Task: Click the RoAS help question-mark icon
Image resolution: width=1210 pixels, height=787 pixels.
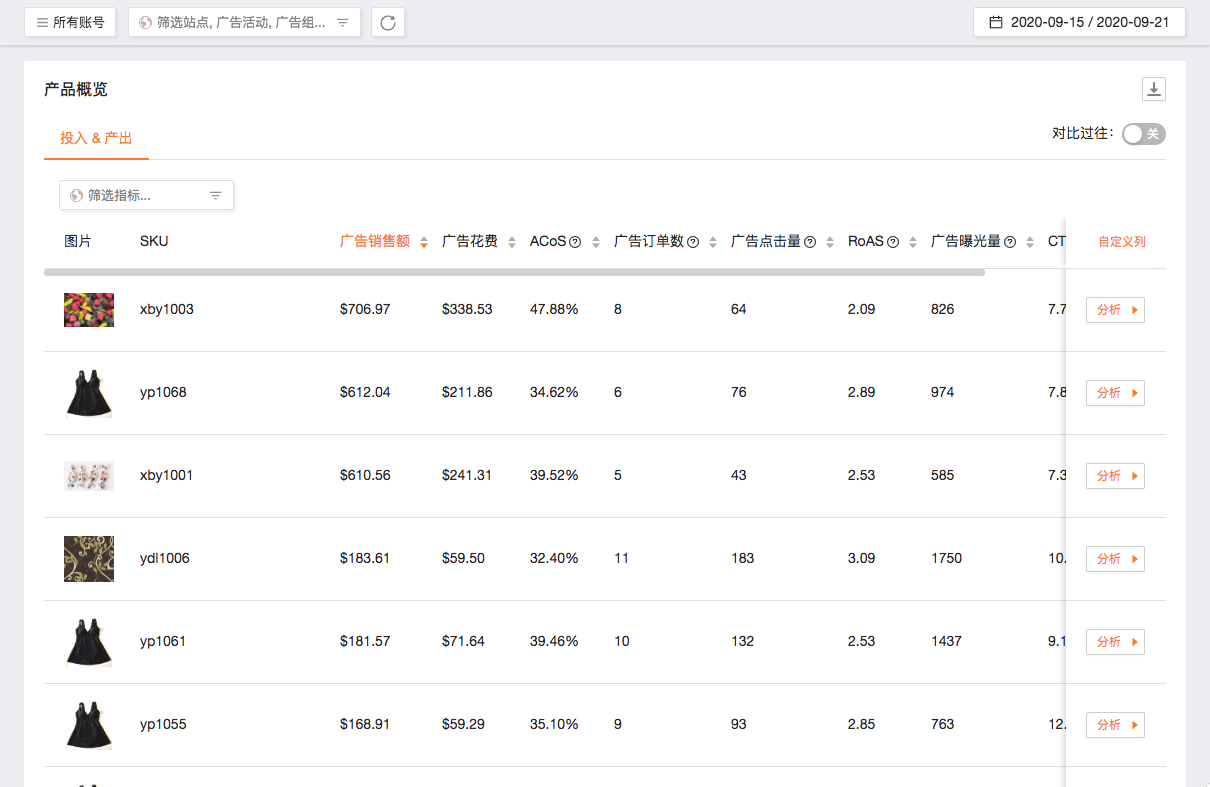Action: click(x=893, y=242)
